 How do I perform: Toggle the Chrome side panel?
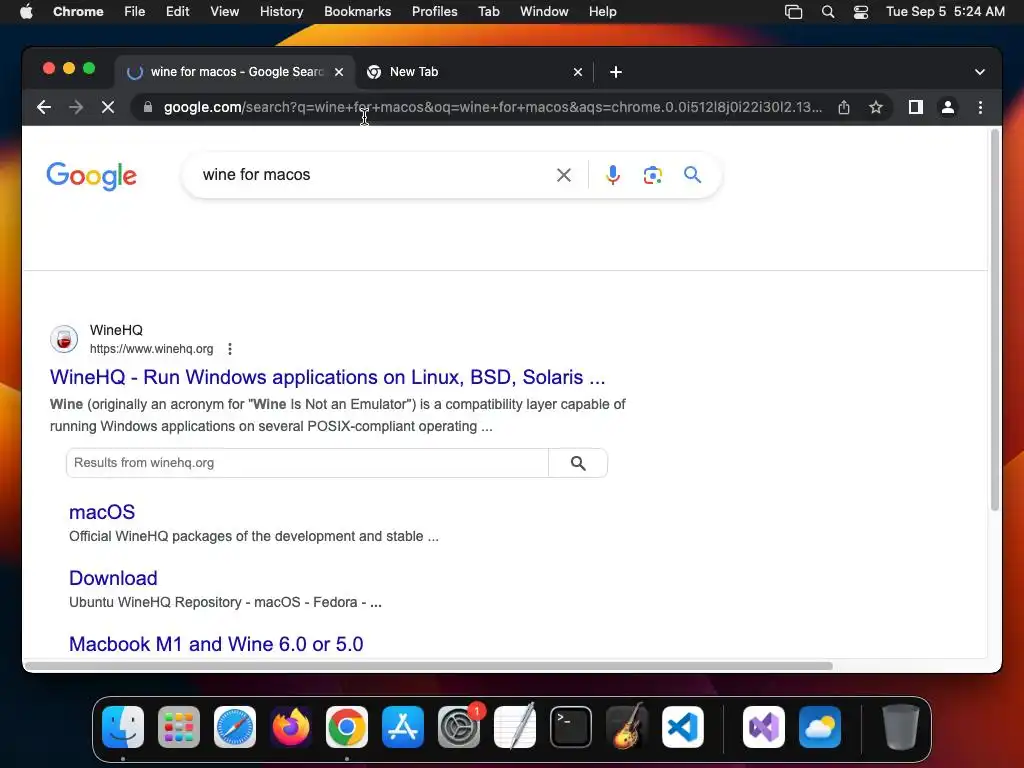click(916, 107)
